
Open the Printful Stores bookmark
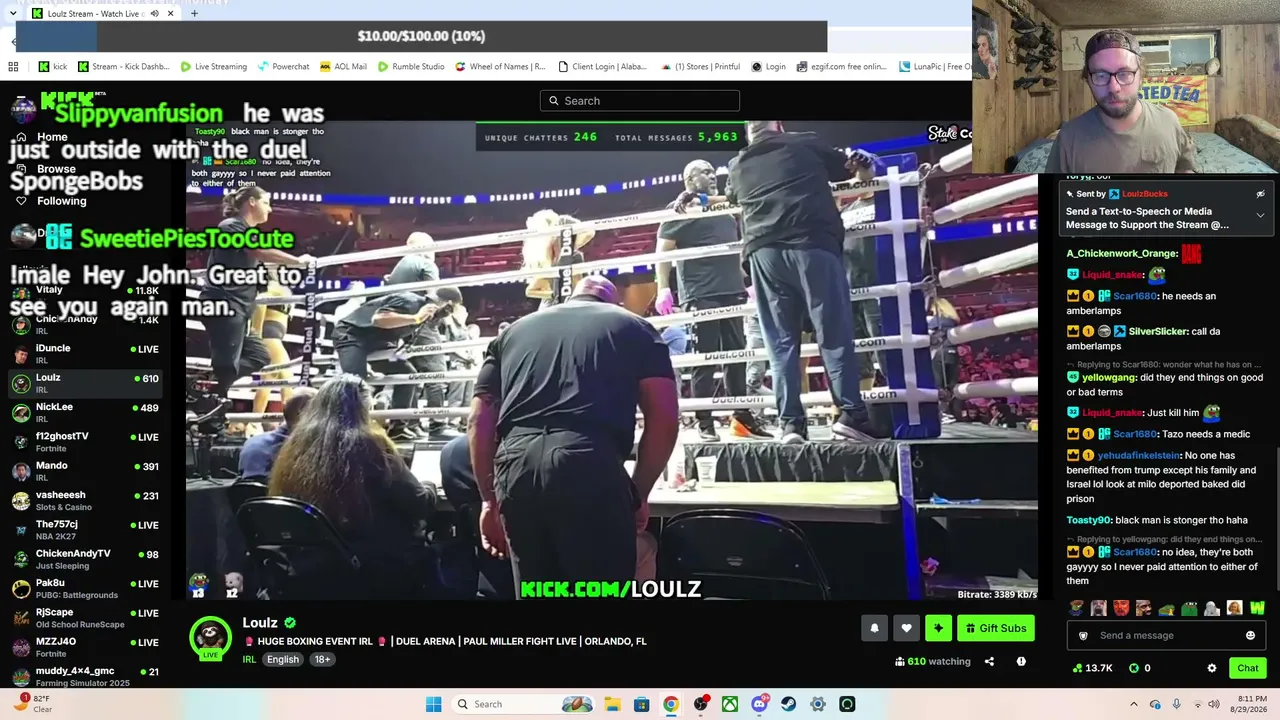coord(699,67)
